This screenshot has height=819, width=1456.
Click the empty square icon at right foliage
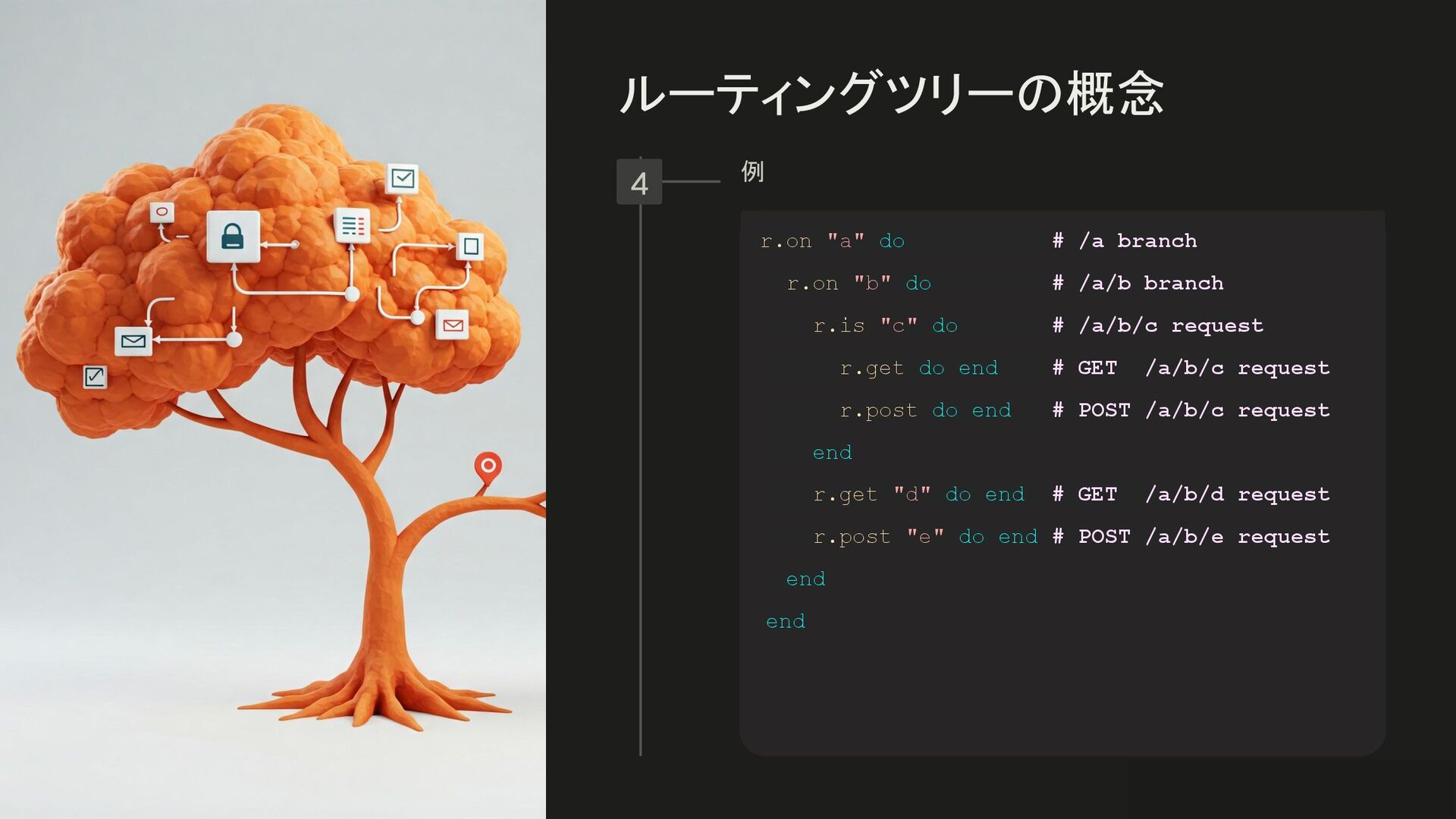pos(470,246)
